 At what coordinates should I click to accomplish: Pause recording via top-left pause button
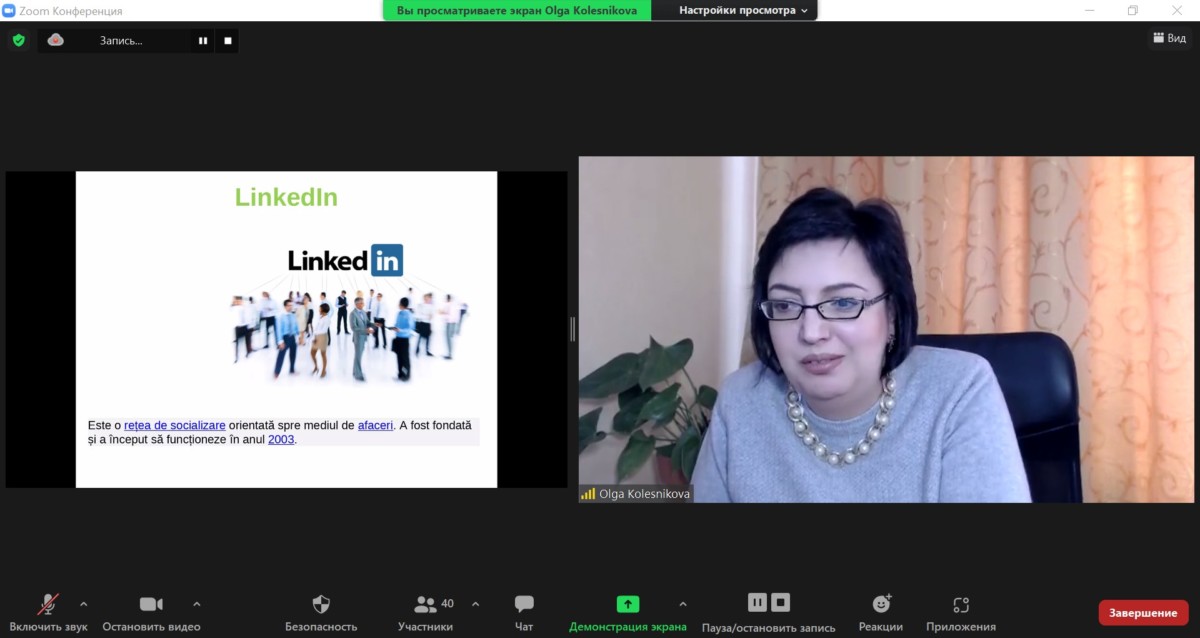(x=203, y=41)
